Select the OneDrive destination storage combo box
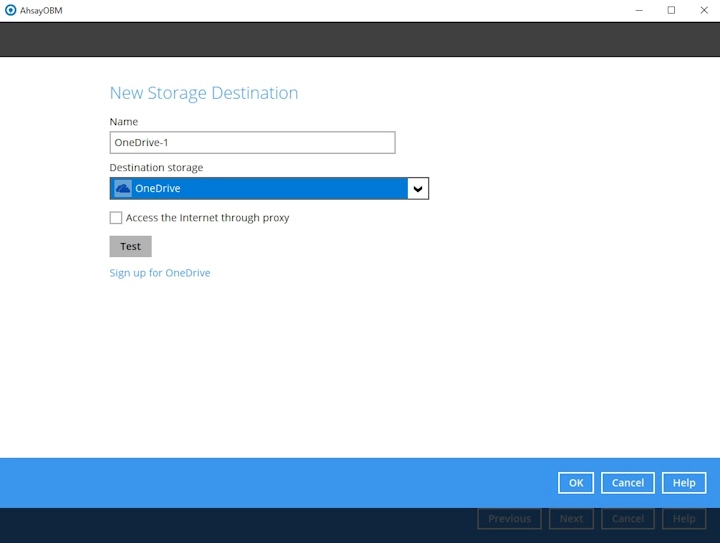Viewport: 720px width, 543px height. (269, 189)
